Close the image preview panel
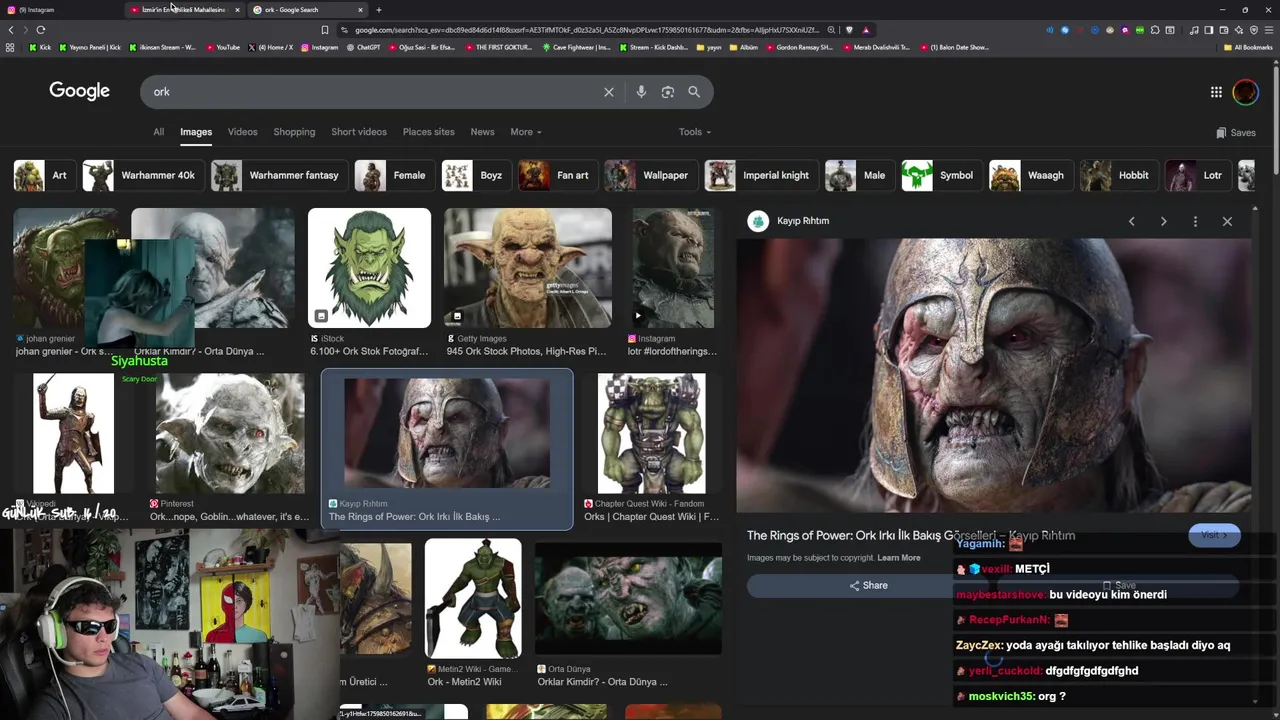Screen dimensions: 1280x720 click(1227, 221)
